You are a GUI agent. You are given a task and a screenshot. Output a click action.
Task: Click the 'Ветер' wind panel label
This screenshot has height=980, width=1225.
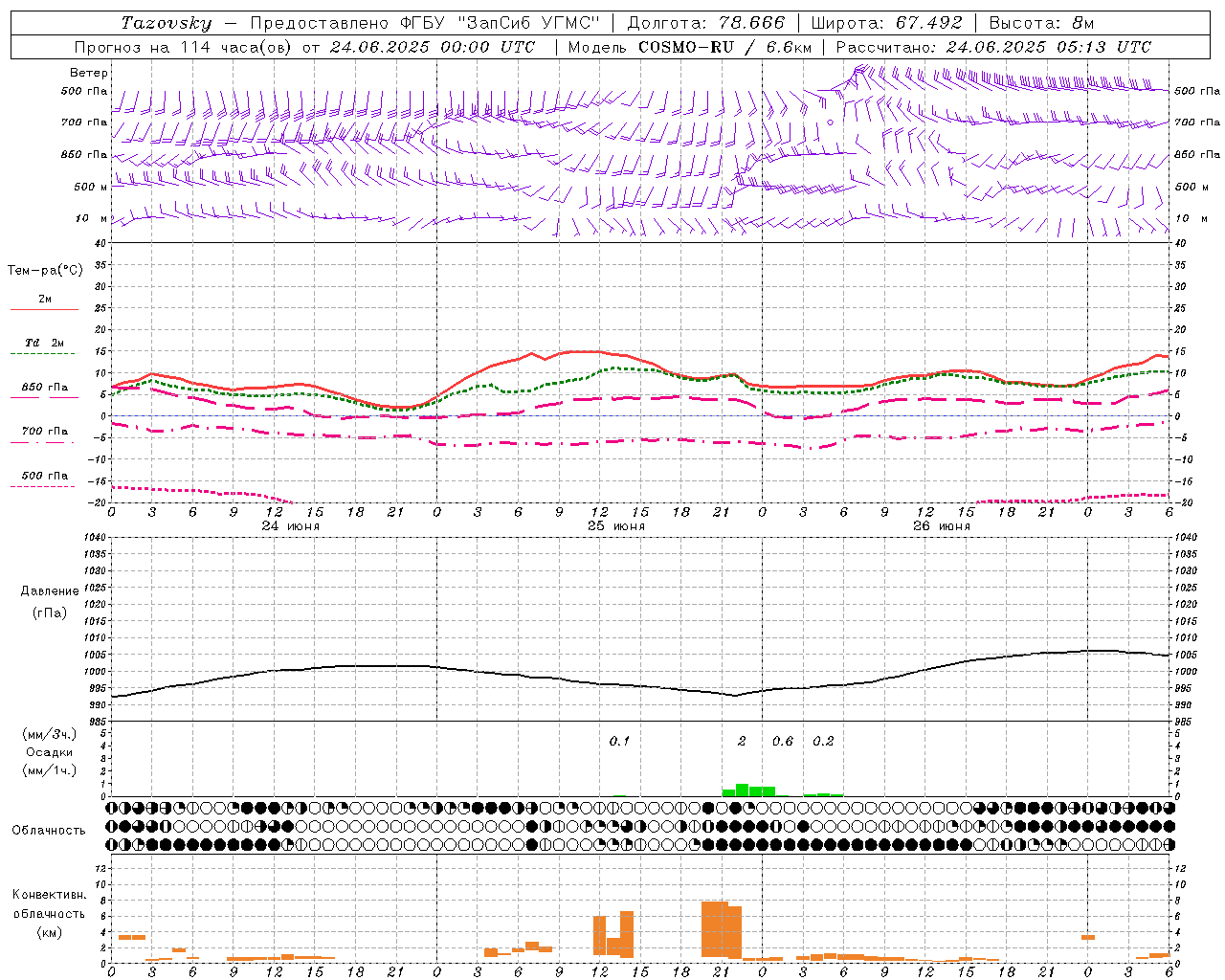[89, 73]
